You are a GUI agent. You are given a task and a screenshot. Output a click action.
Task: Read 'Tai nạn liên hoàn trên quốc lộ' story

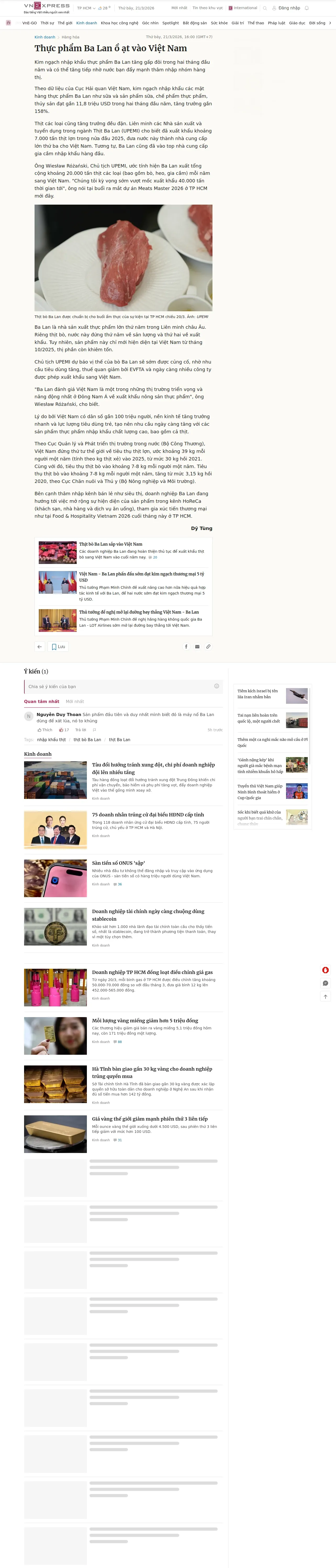259,718
